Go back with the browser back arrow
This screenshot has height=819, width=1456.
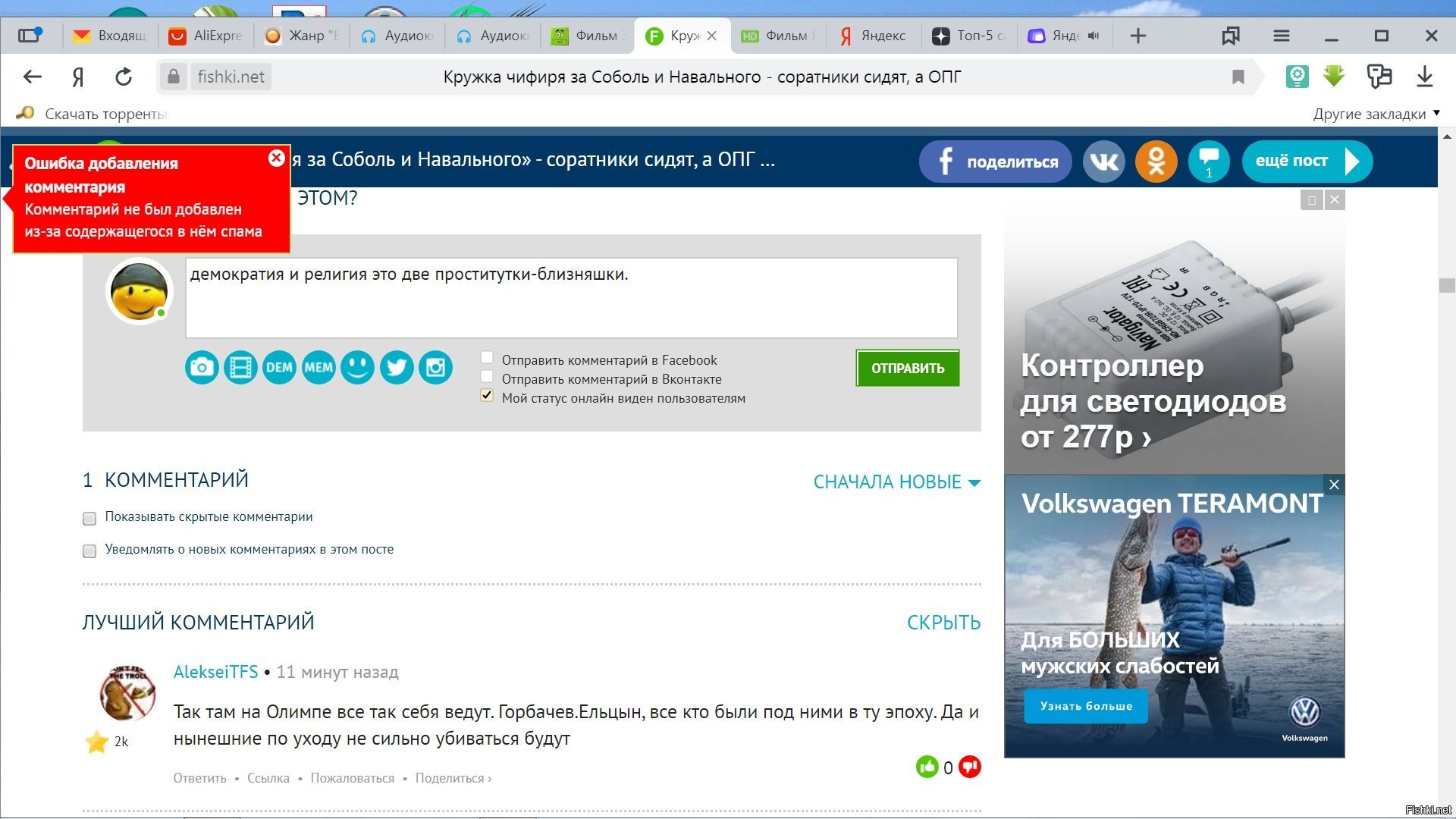32,77
